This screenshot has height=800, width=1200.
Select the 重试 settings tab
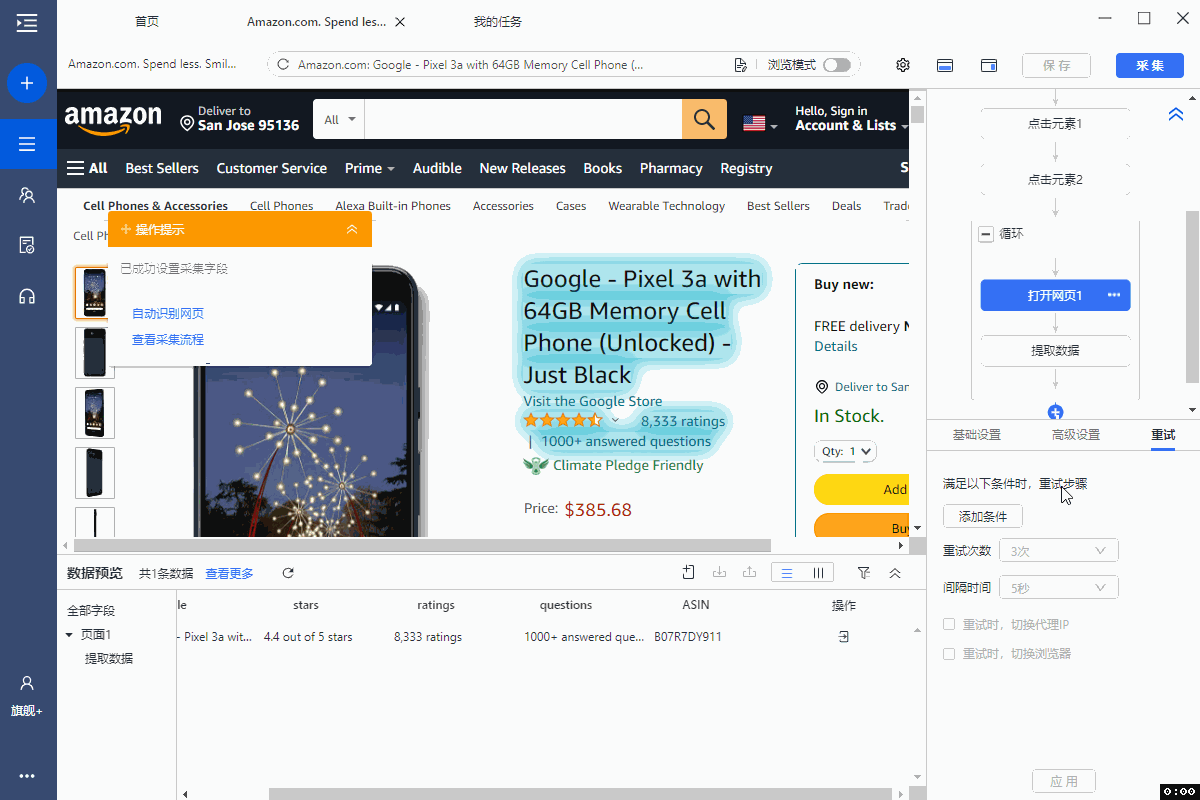1163,435
